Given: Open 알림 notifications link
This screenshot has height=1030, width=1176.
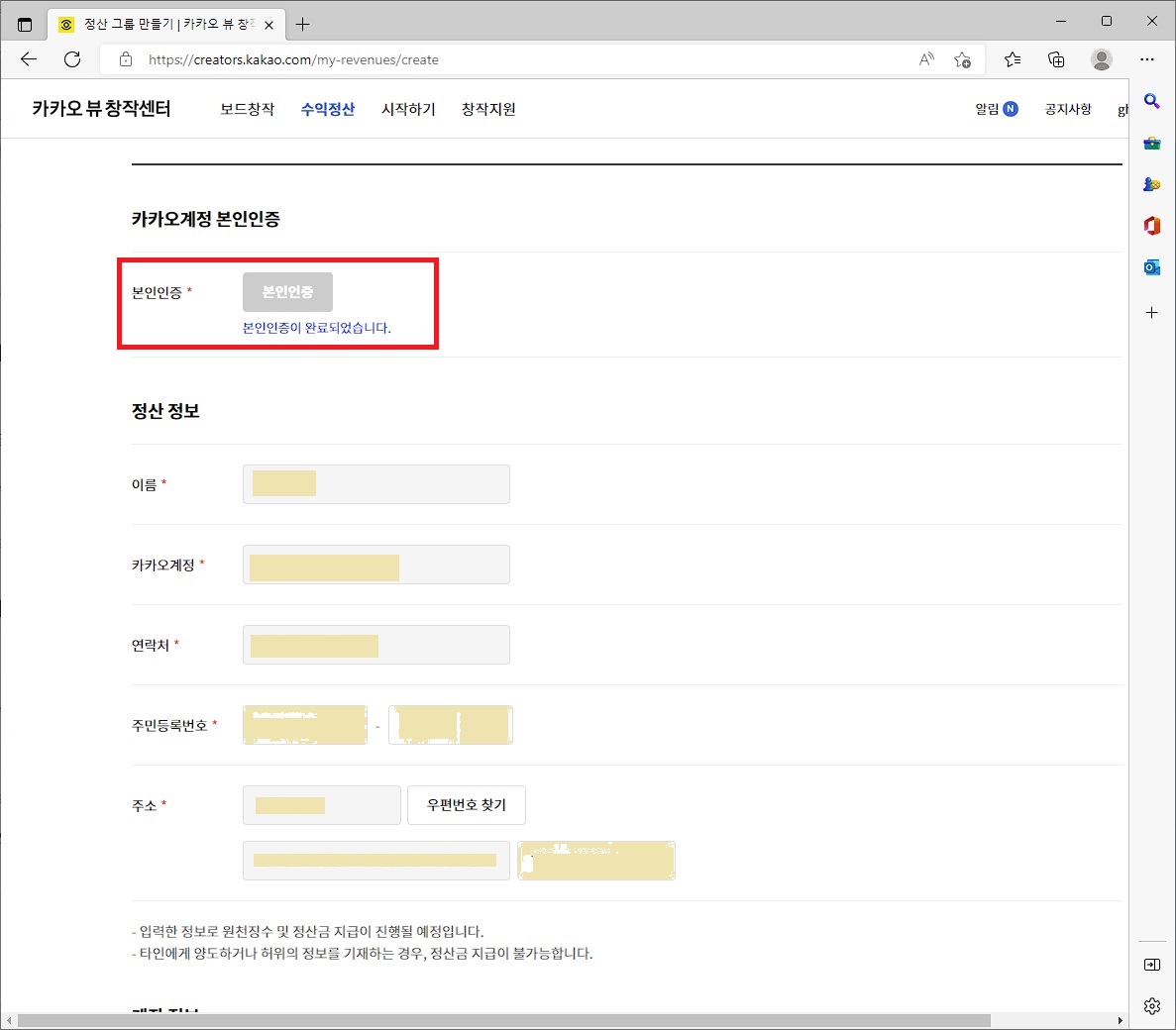Looking at the screenshot, I should click(987, 109).
